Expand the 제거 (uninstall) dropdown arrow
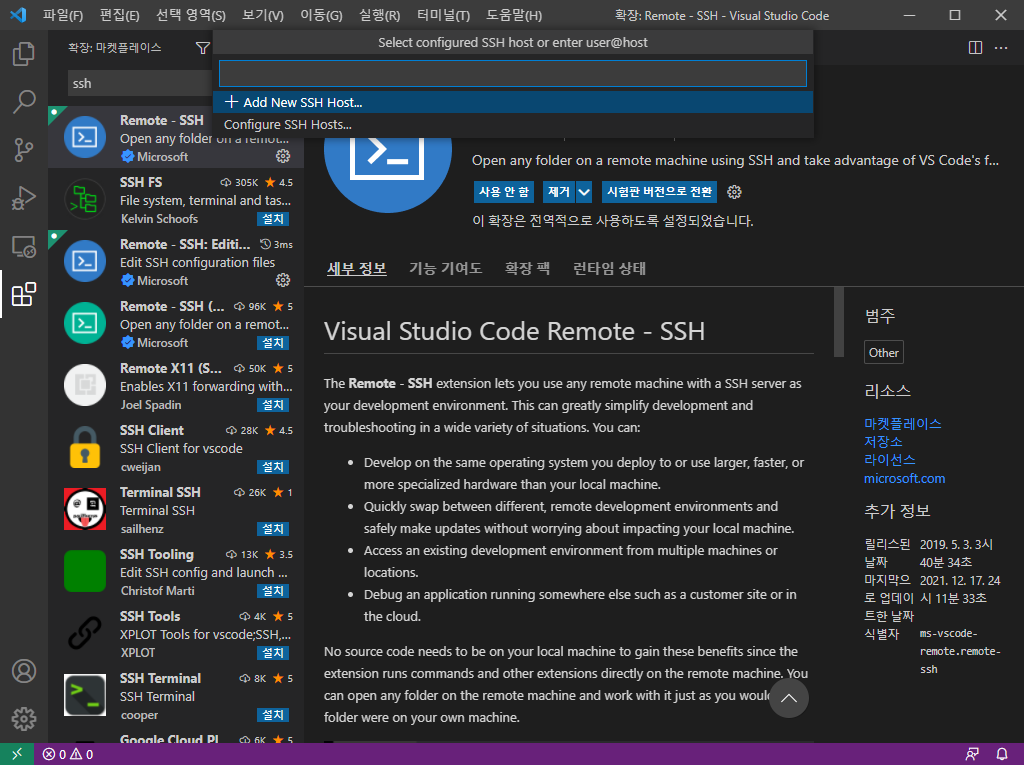Image resolution: width=1024 pixels, height=765 pixels. [x=584, y=192]
